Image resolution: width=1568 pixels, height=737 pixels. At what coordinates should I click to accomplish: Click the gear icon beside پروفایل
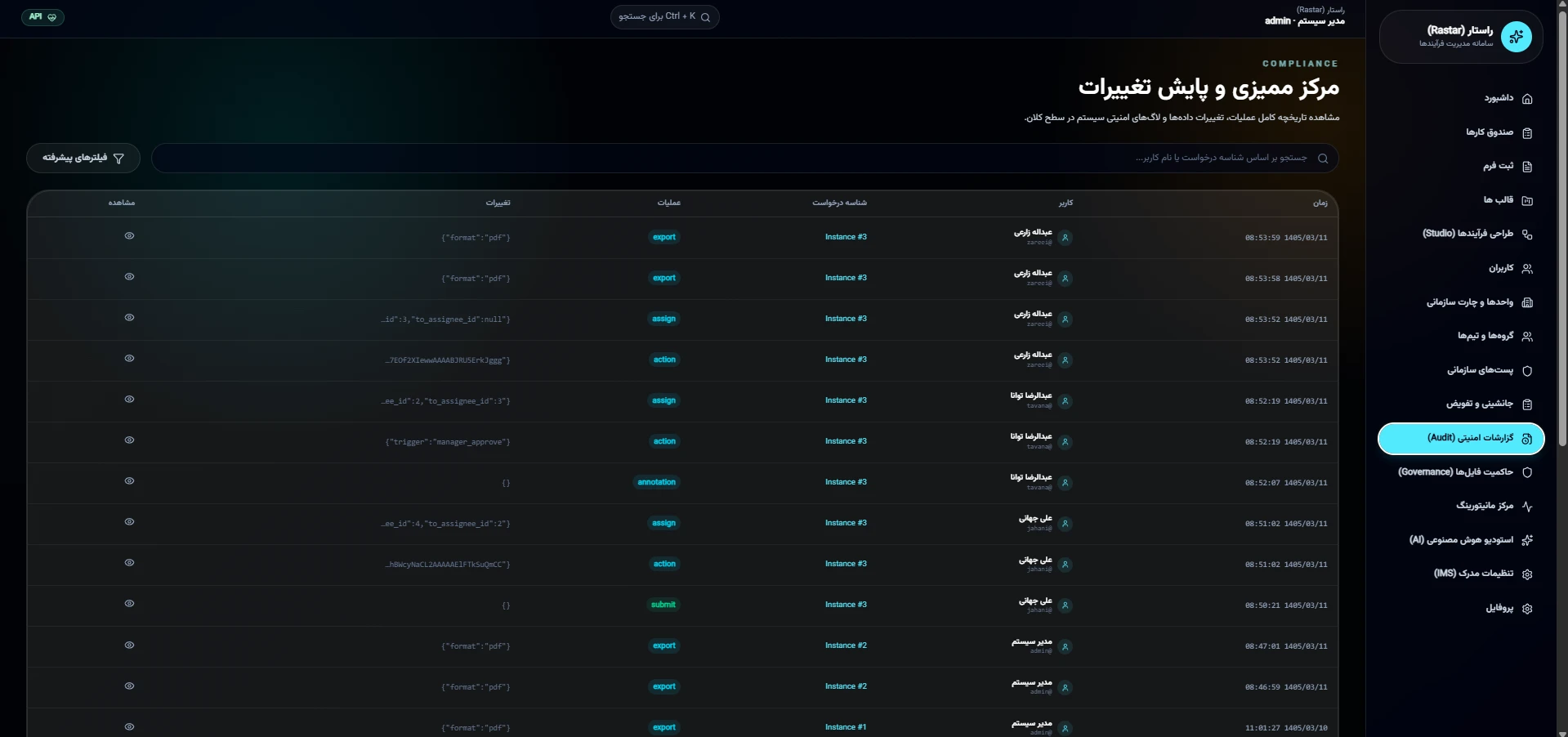(x=1527, y=609)
